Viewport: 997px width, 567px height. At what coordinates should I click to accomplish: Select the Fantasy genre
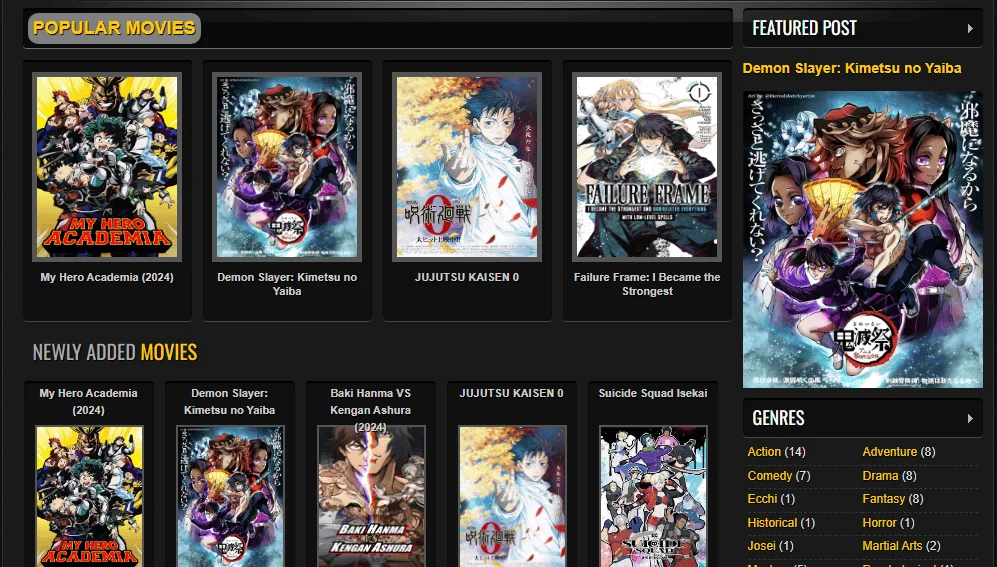point(883,499)
